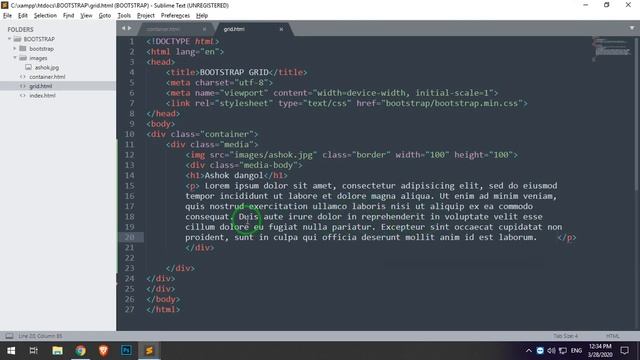Click the 'Line 20, Column 85' status text
Viewport: 640px width, 360px height.
(x=40, y=336)
